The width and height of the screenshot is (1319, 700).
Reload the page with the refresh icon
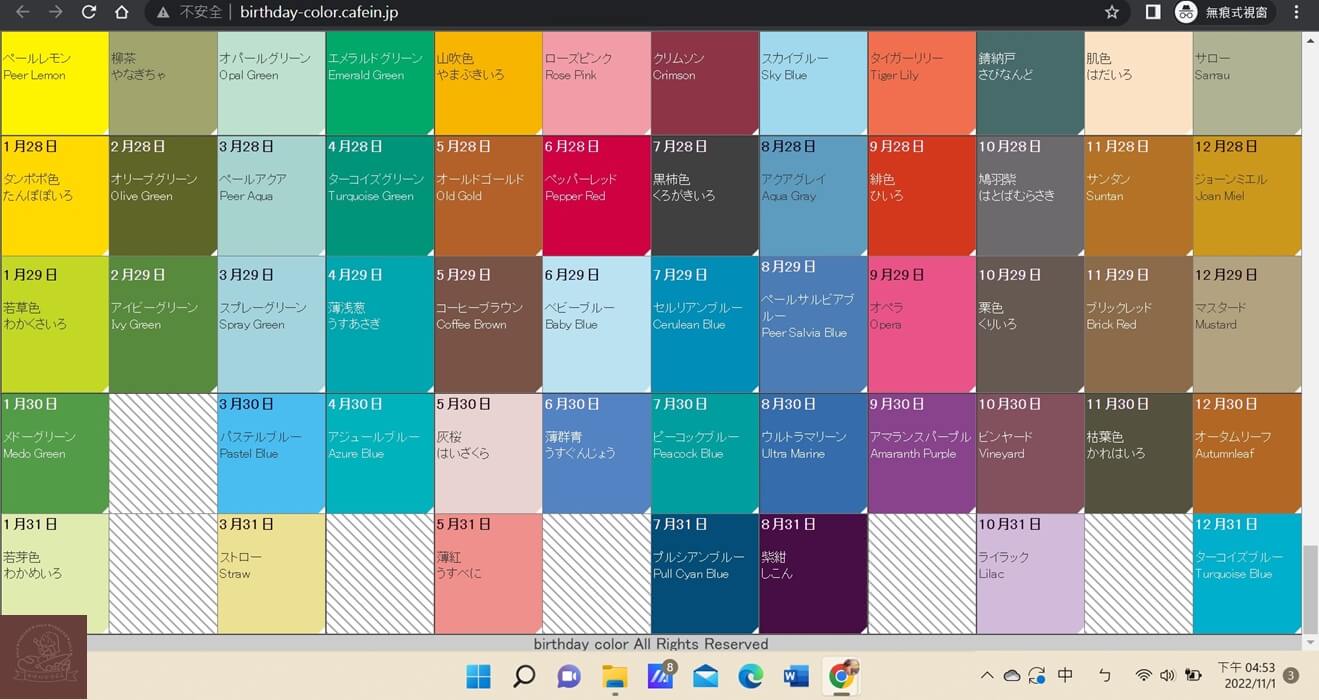pyautogui.click(x=89, y=12)
